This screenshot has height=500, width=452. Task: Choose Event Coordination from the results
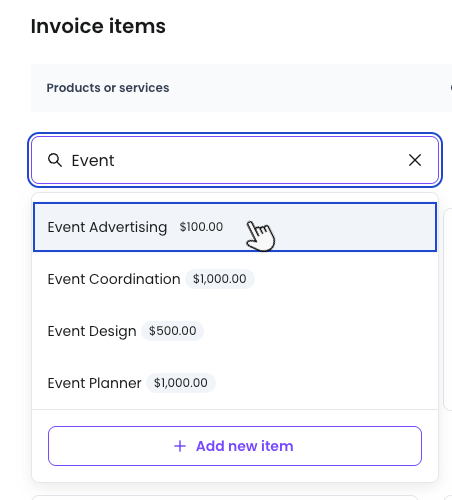pos(235,279)
